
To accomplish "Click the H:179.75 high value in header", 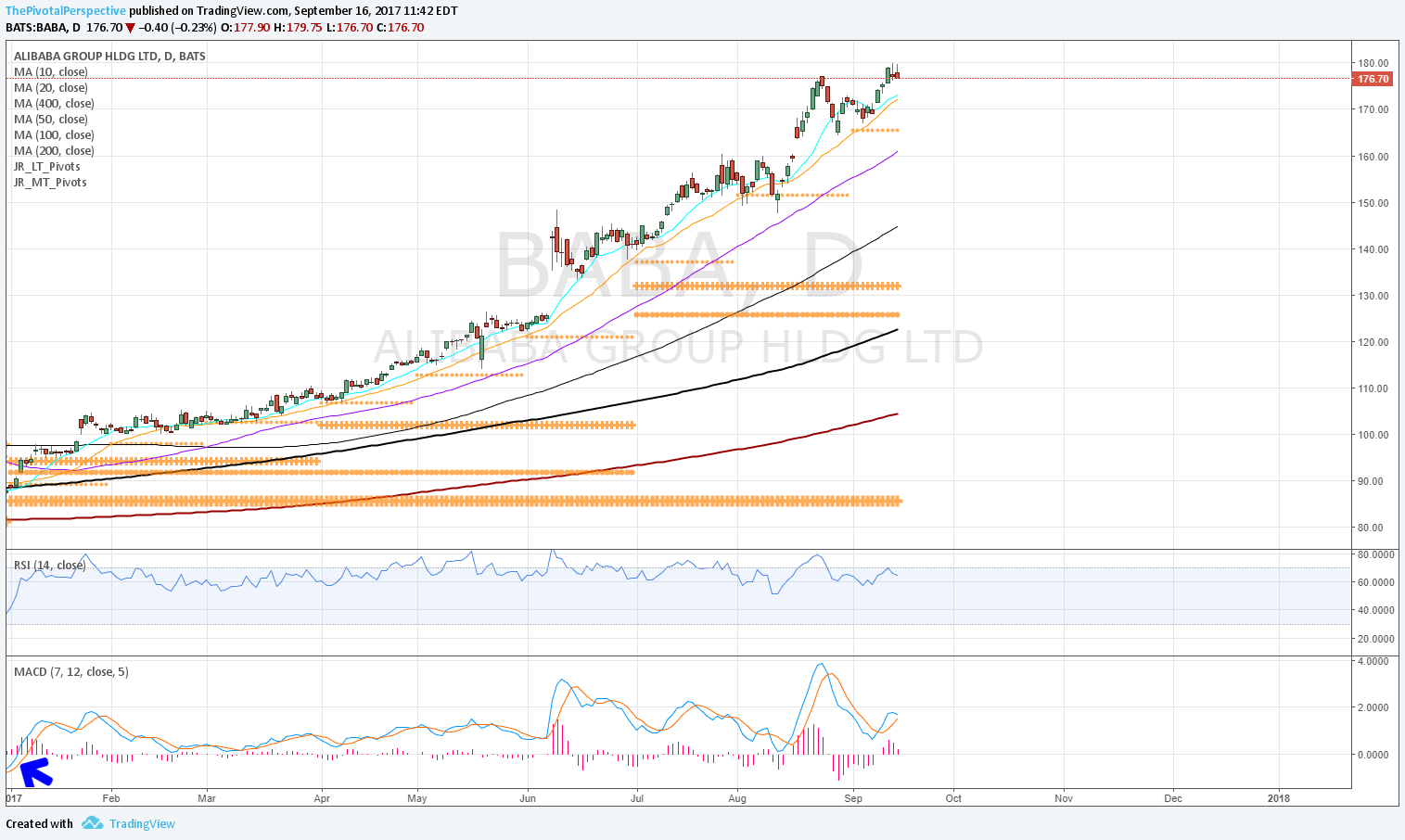I will (298, 28).
